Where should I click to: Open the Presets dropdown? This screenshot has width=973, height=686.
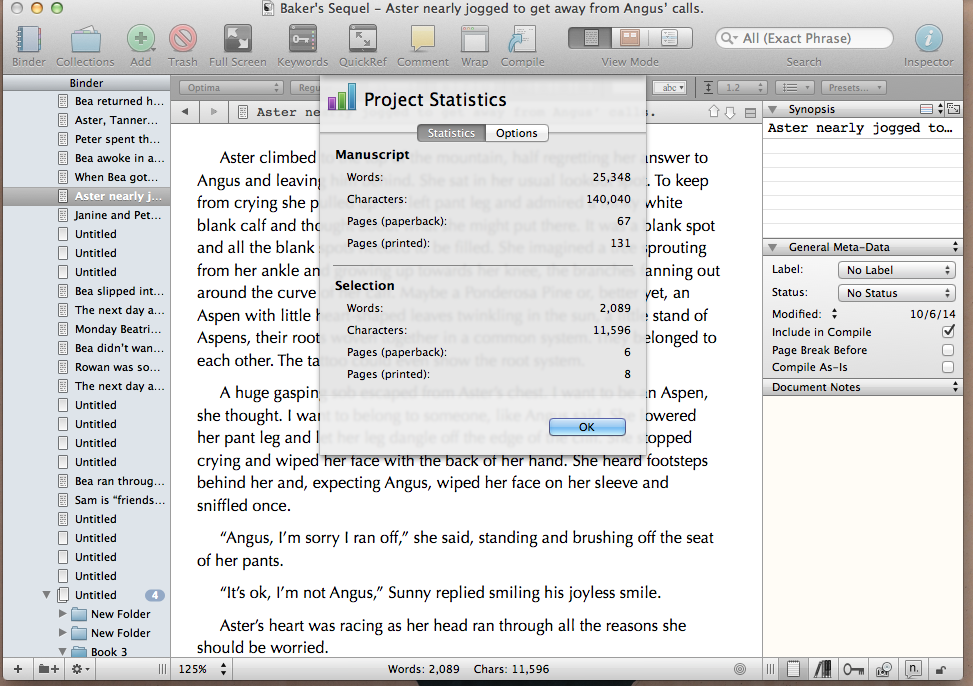(x=854, y=88)
